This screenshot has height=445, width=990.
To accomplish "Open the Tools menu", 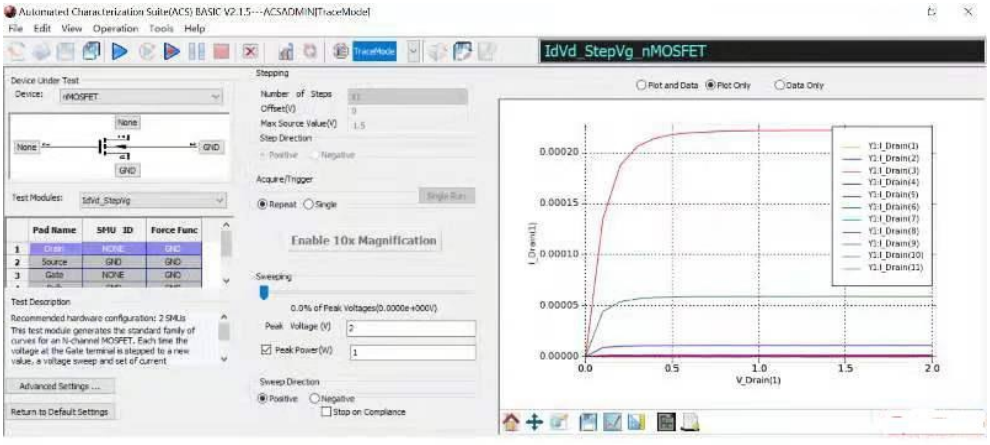I will click(162, 29).
